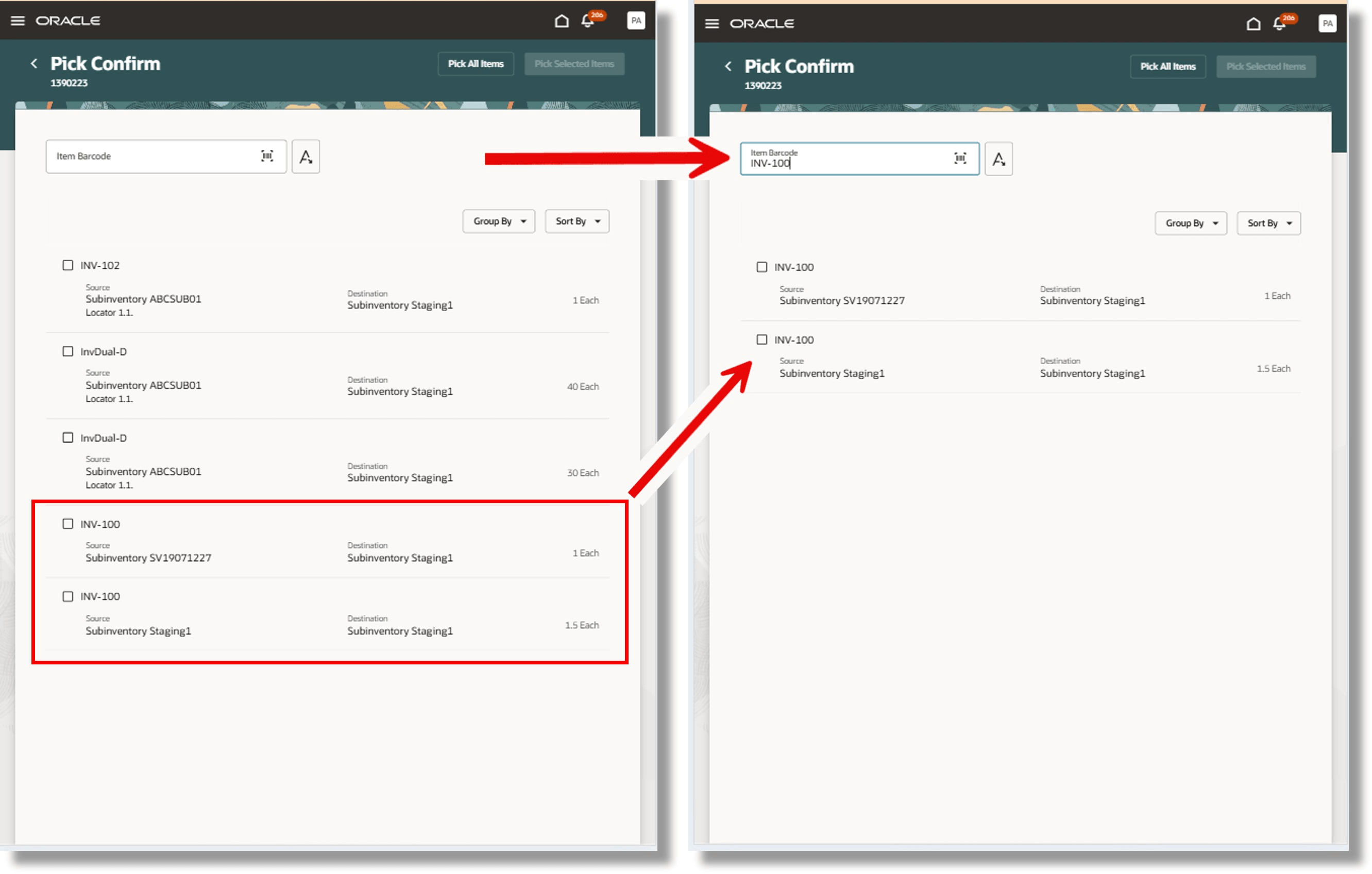The width and height of the screenshot is (1372, 874).
Task: Expand Group By dropdown in left panel
Action: click(x=499, y=221)
